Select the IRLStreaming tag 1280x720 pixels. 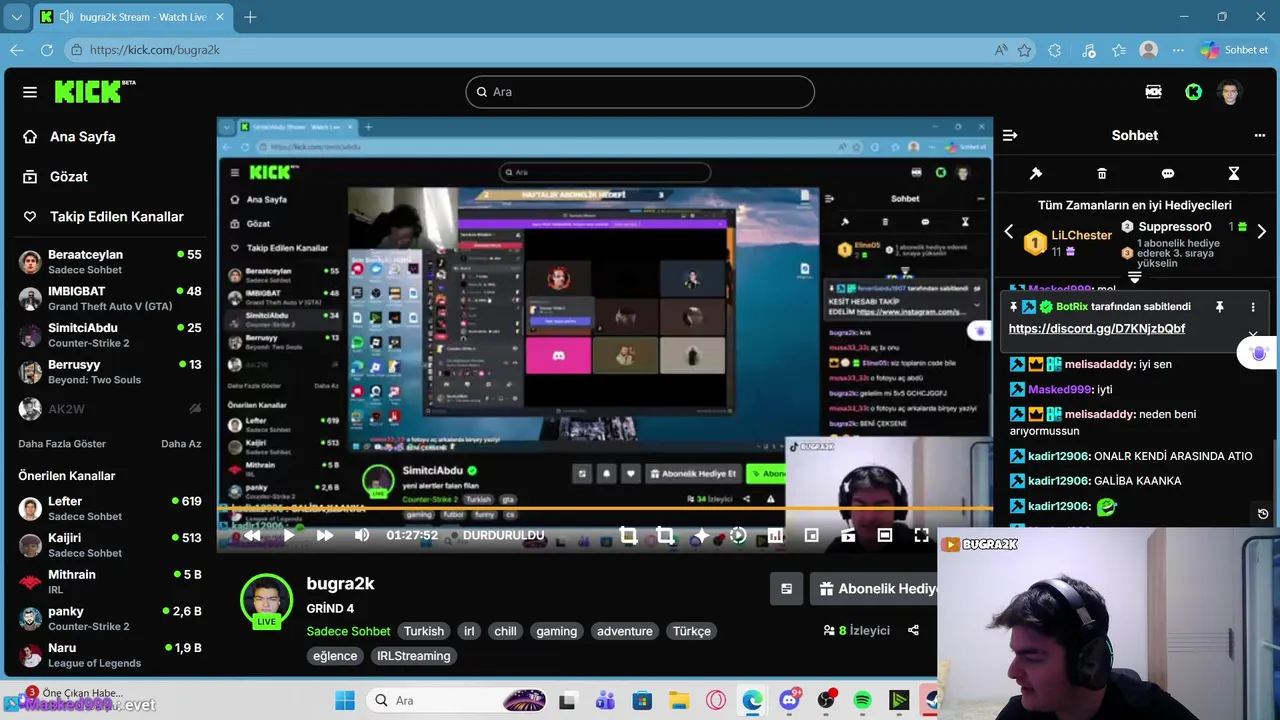413,656
